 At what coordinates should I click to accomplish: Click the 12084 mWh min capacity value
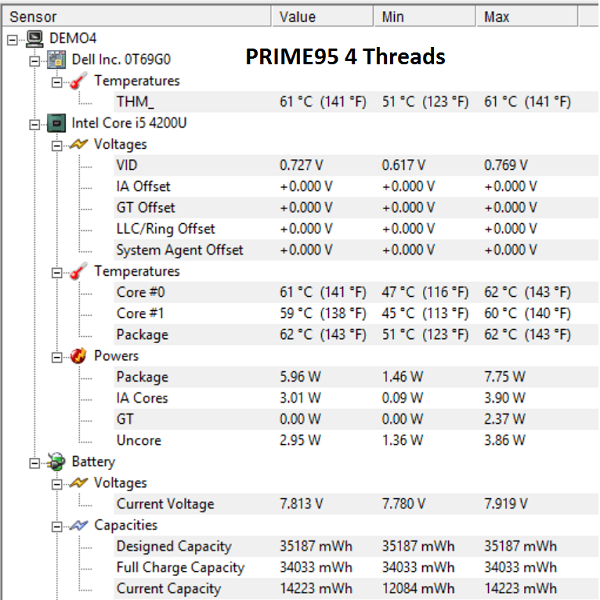[418, 589]
